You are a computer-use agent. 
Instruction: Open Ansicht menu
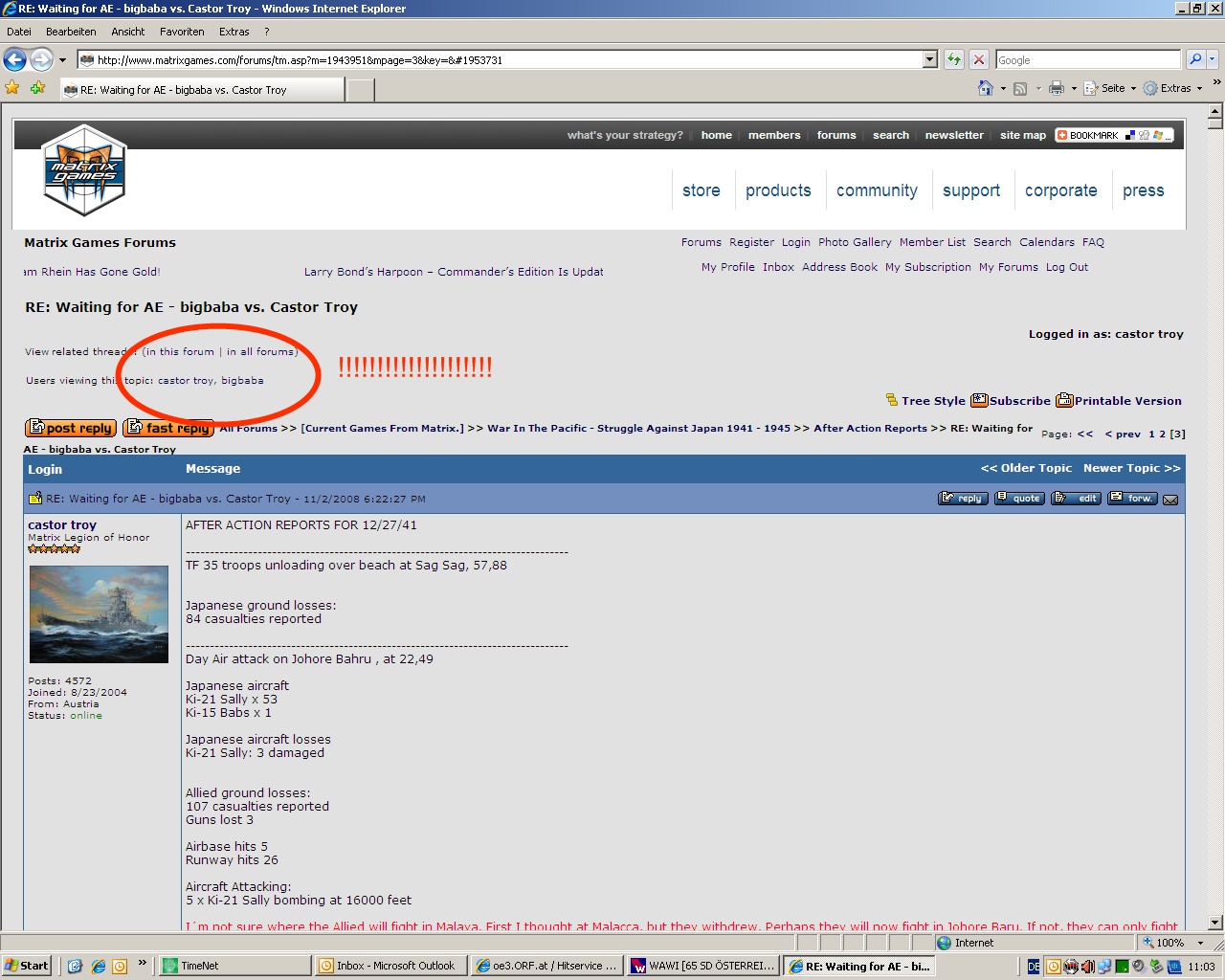tap(128, 32)
